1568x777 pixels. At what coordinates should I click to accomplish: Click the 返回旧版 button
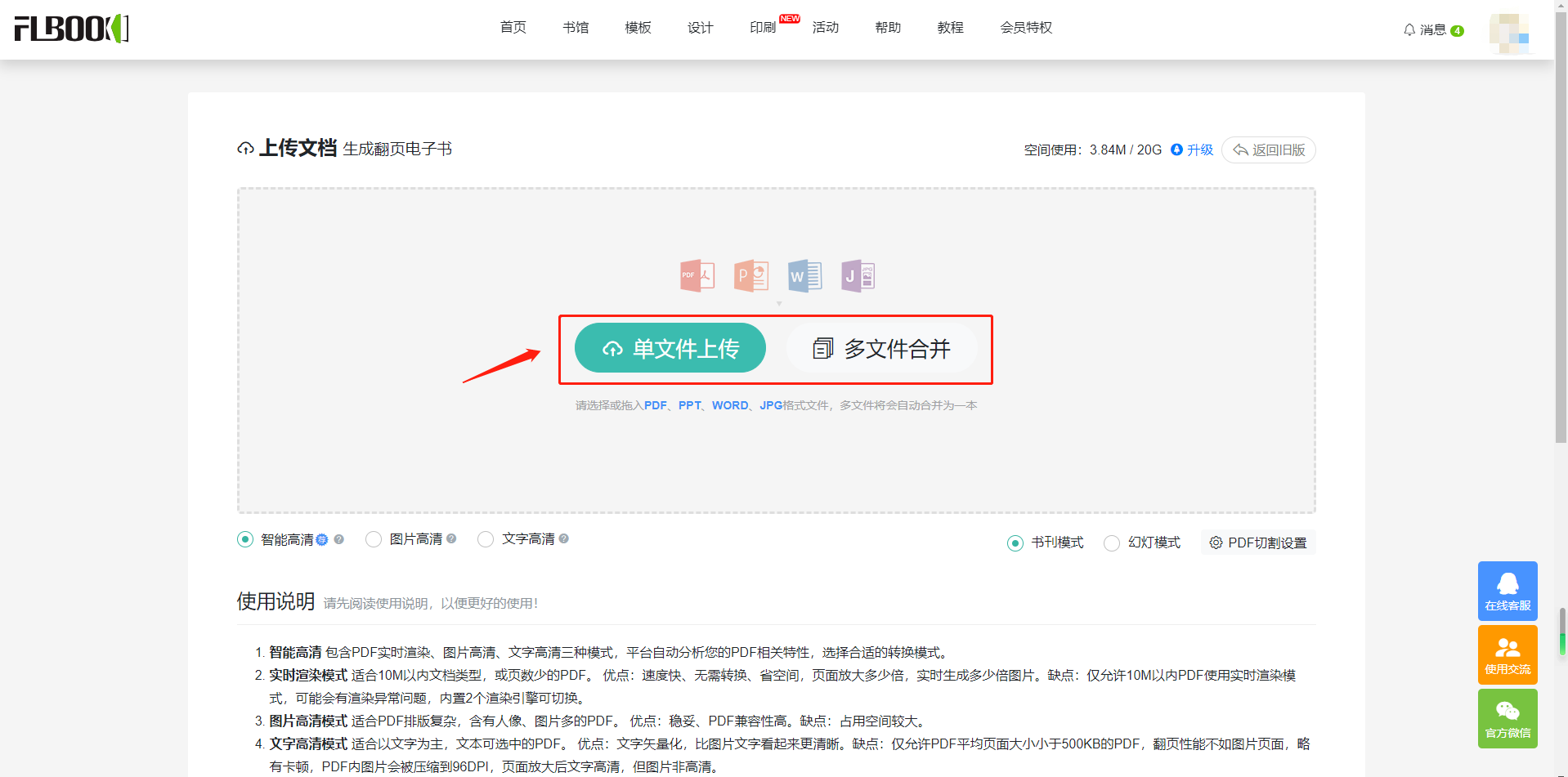(x=1269, y=150)
